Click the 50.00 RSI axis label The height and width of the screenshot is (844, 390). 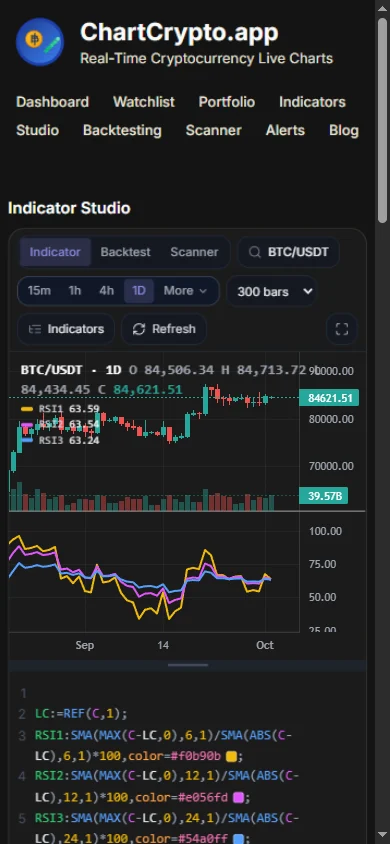322,597
